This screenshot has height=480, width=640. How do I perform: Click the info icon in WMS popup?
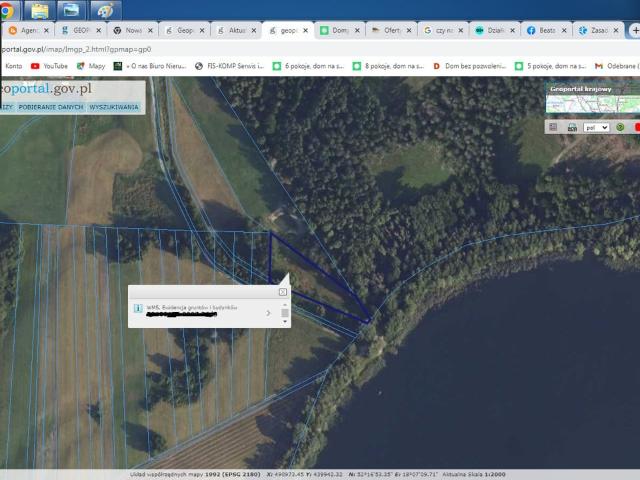coord(137,308)
